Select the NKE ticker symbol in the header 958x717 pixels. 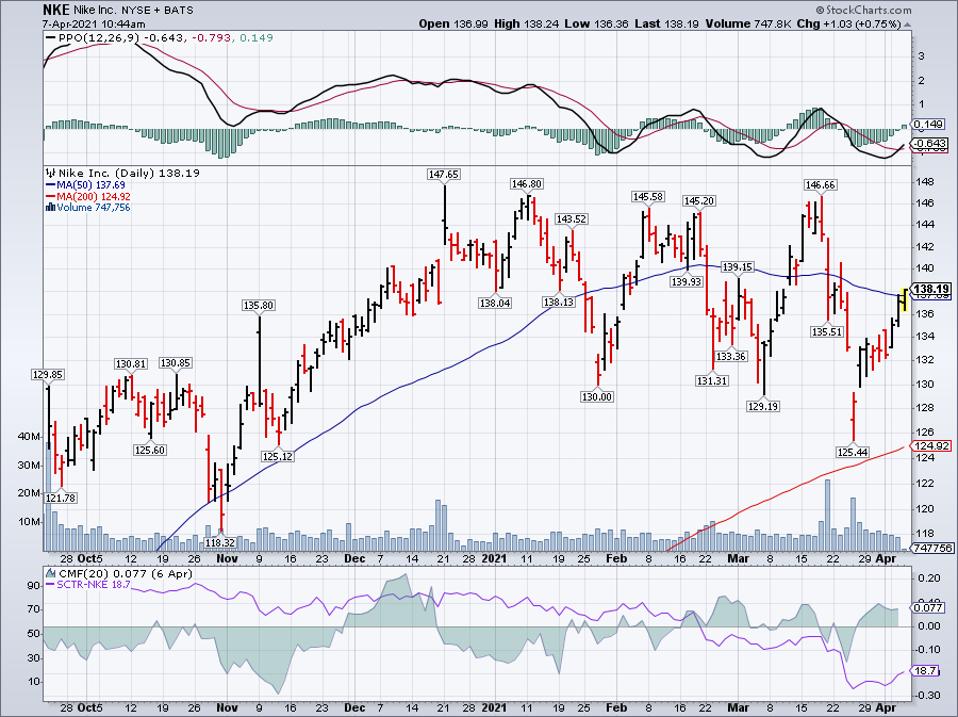pos(56,10)
